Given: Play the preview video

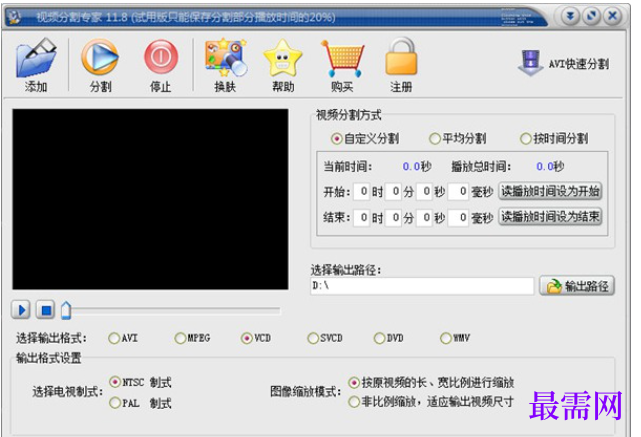Looking at the screenshot, I should click(21, 310).
